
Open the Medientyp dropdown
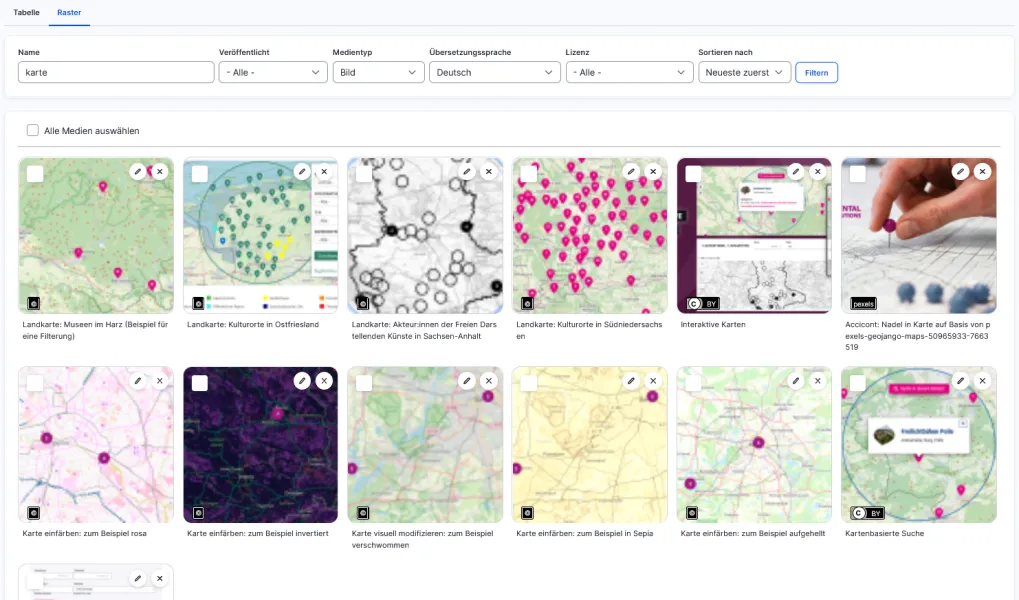click(x=378, y=72)
